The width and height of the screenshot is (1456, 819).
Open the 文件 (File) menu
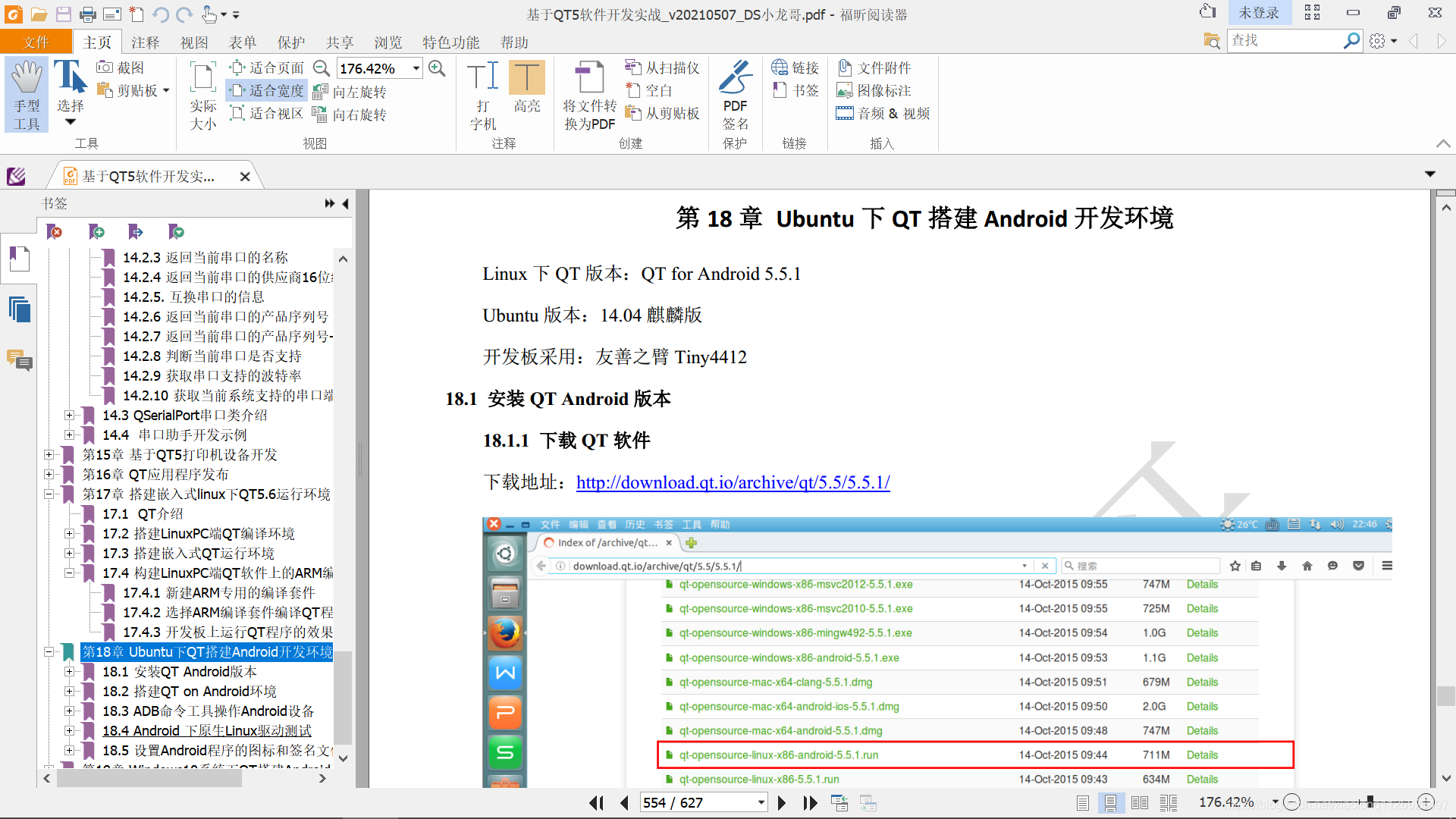tap(36, 42)
